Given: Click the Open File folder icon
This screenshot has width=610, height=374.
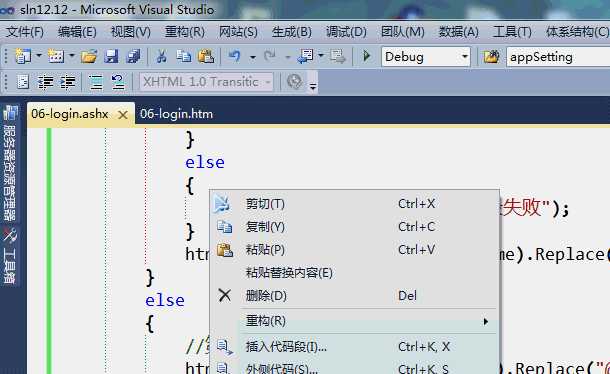Looking at the screenshot, I should tap(89, 57).
